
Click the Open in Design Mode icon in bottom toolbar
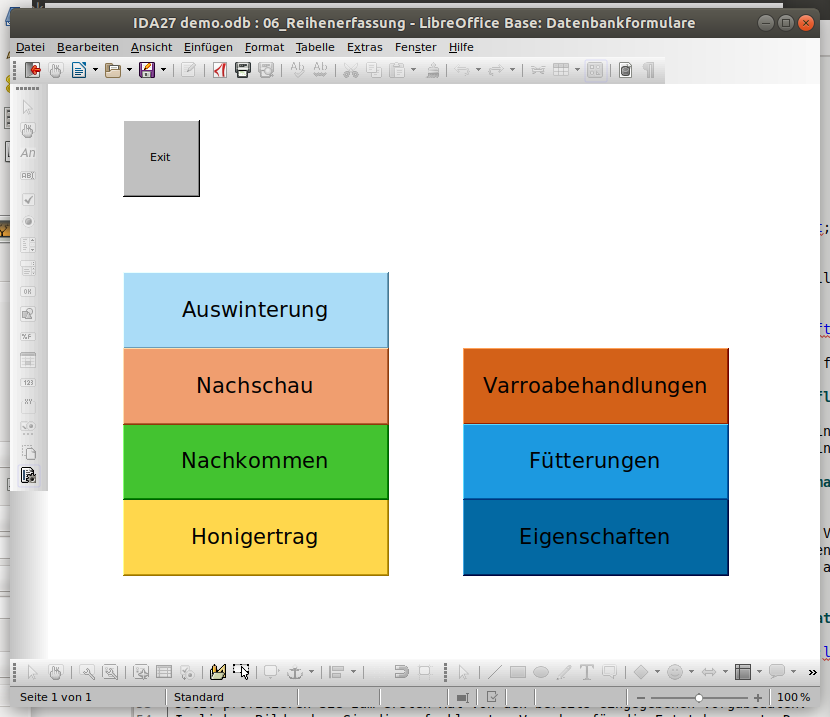coord(218,672)
